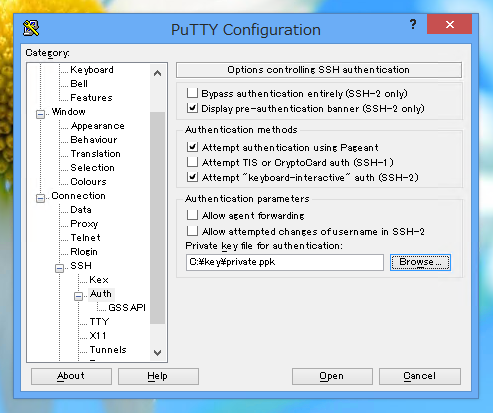Select Bell in the category tree
Screen dimensions: 493x413
[79, 84]
